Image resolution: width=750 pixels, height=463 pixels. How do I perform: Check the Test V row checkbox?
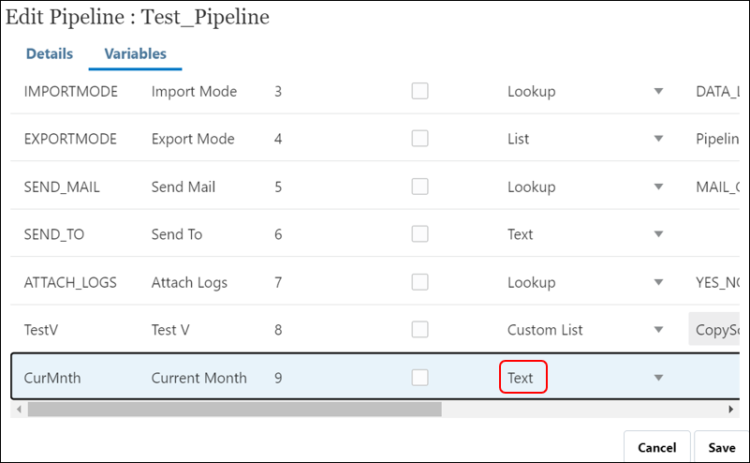(420, 329)
